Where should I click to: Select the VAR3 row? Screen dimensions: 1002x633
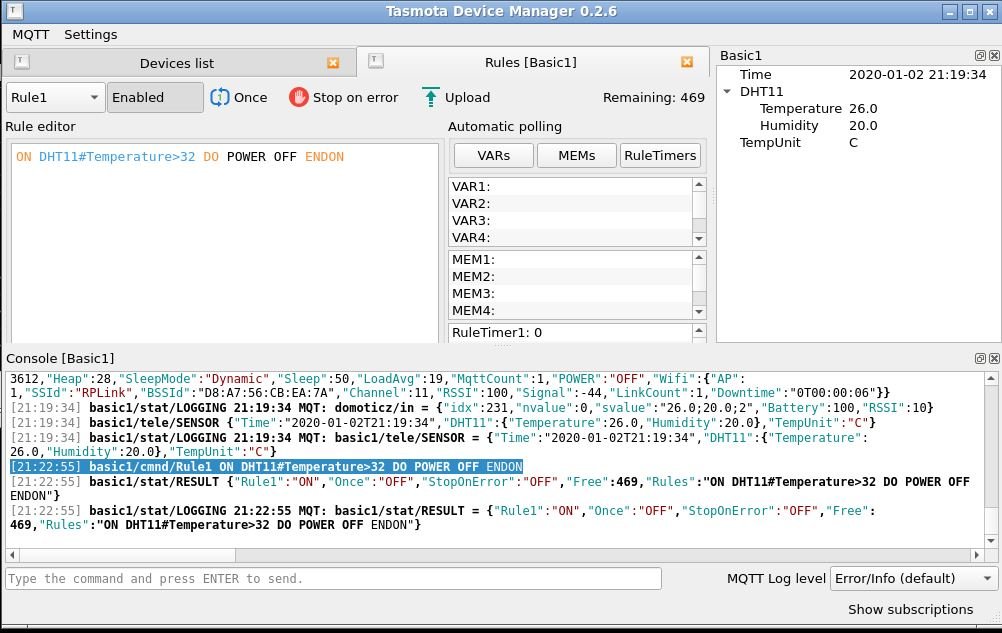pos(571,221)
